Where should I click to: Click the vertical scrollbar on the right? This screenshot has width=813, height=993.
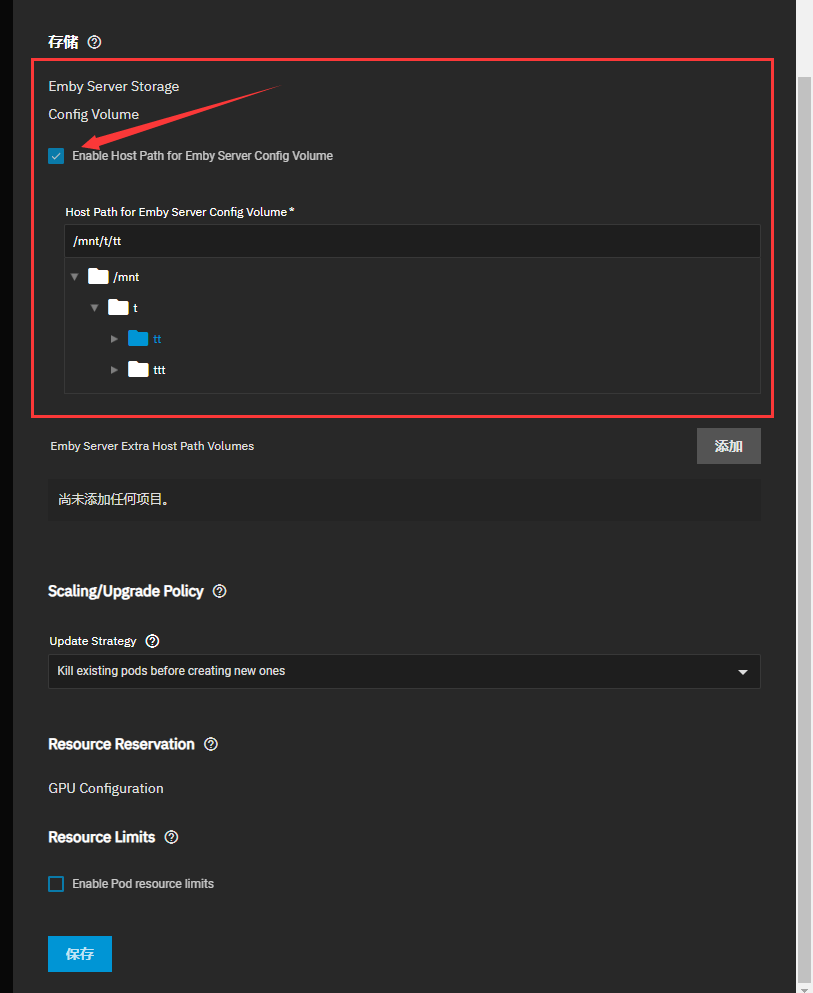(804, 500)
